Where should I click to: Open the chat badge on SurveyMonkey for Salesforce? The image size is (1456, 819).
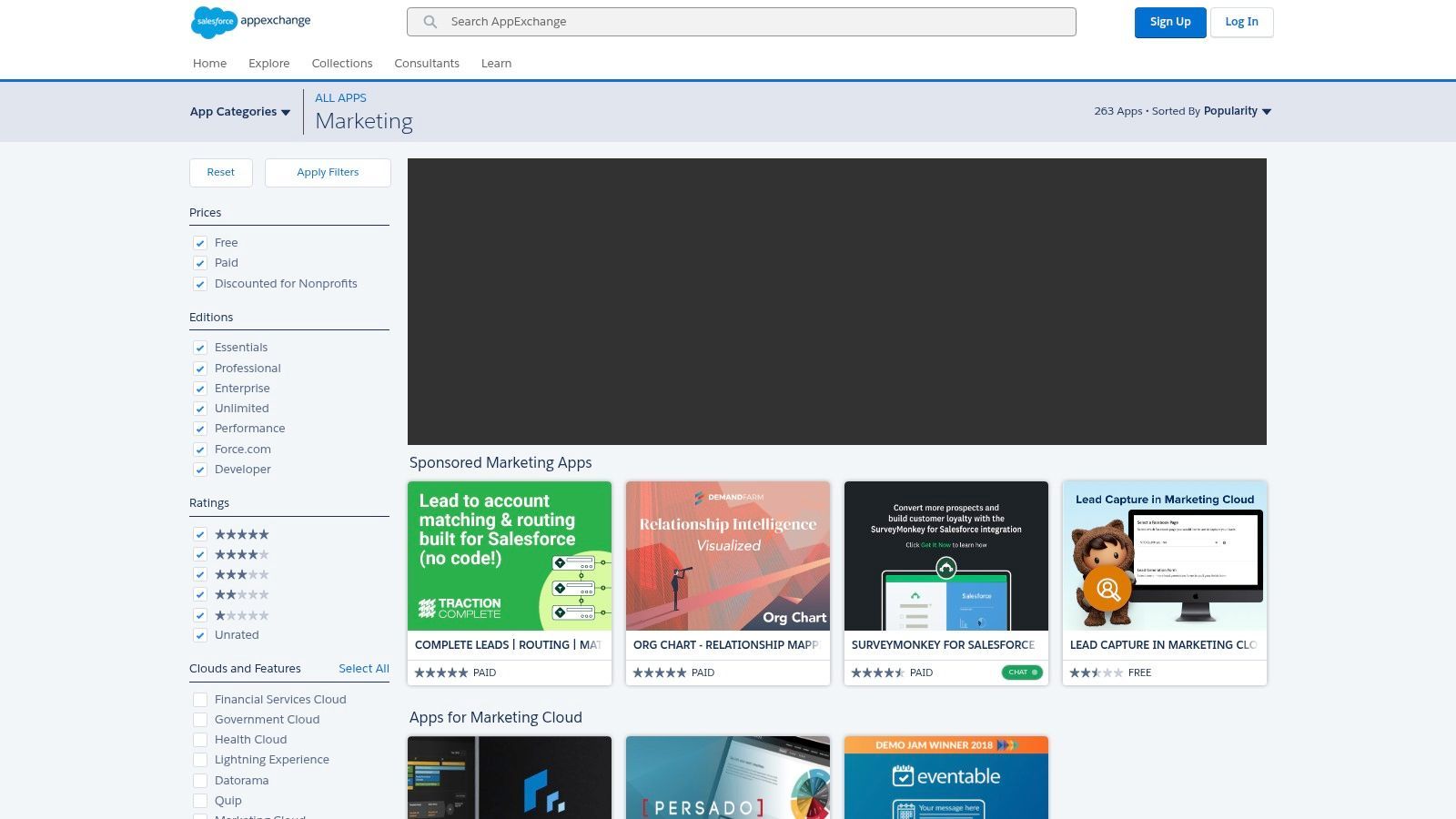[x=1021, y=672]
